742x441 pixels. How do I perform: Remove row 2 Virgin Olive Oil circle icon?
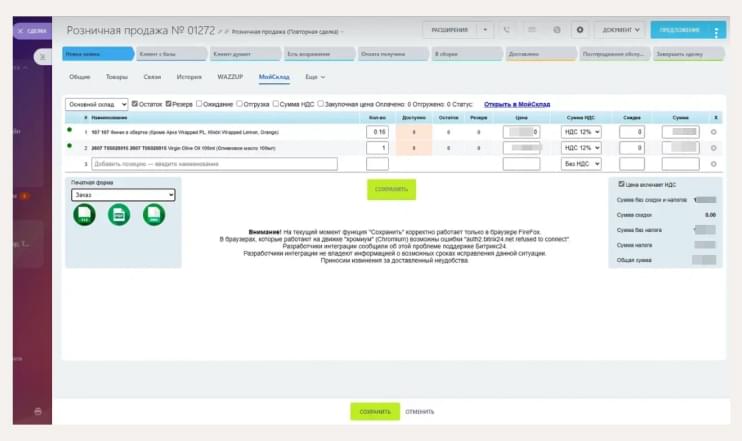(x=714, y=148)
